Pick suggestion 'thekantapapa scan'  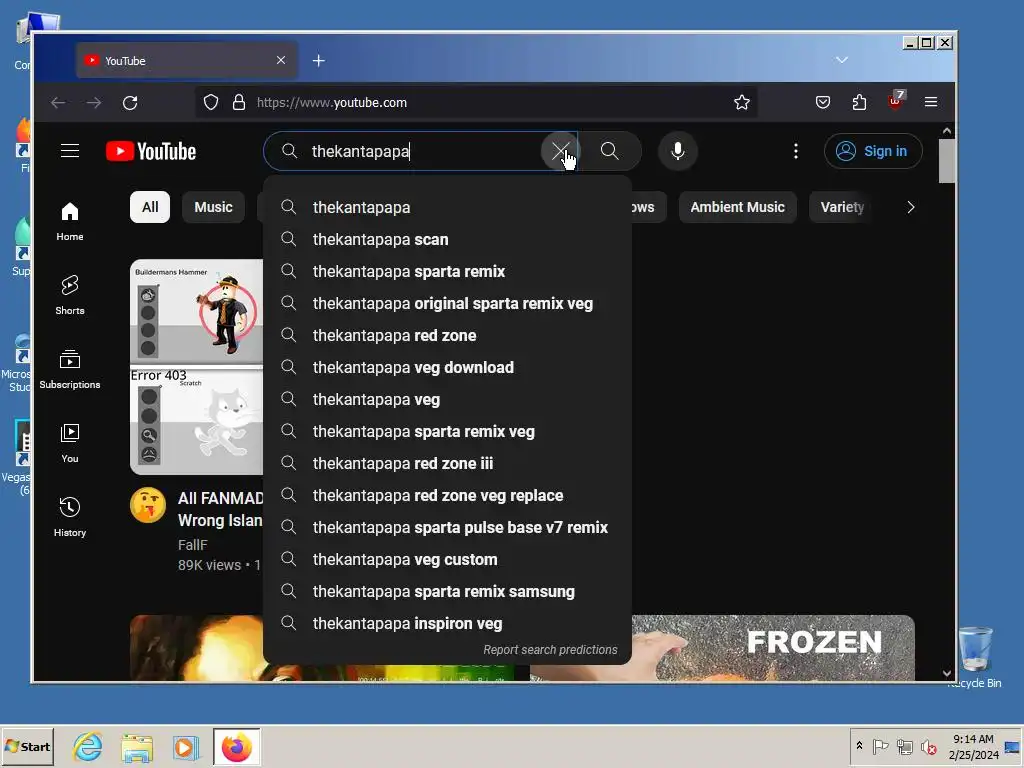coord(447,240)
